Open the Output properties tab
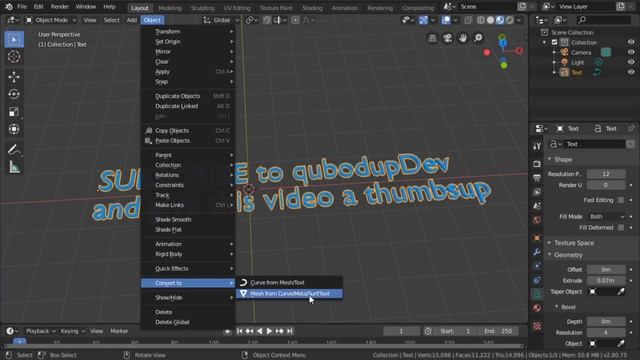This screenshot has width=640, height=360. point(537,178)
